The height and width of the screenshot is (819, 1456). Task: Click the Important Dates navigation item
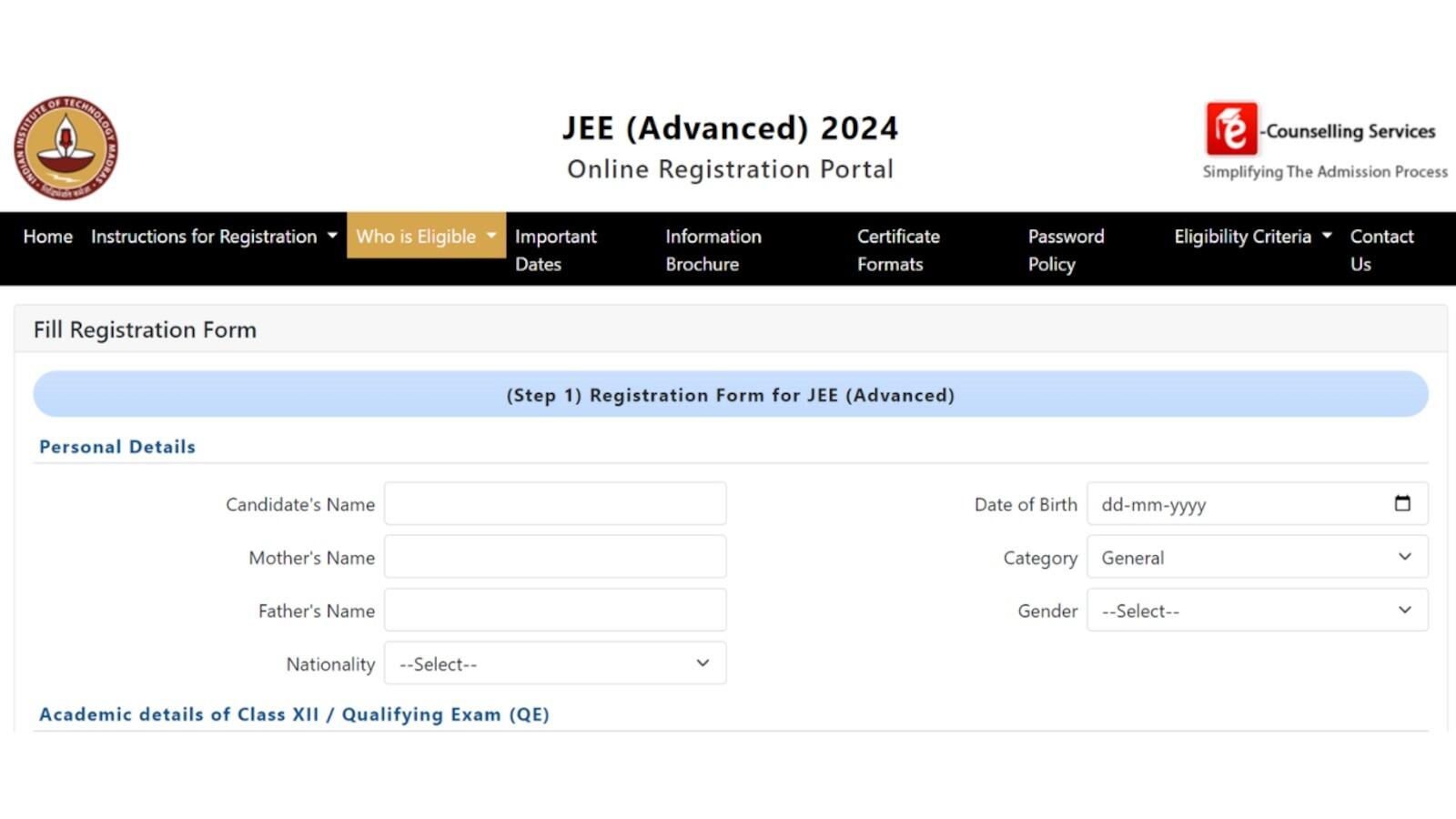(x=556, y=249)
